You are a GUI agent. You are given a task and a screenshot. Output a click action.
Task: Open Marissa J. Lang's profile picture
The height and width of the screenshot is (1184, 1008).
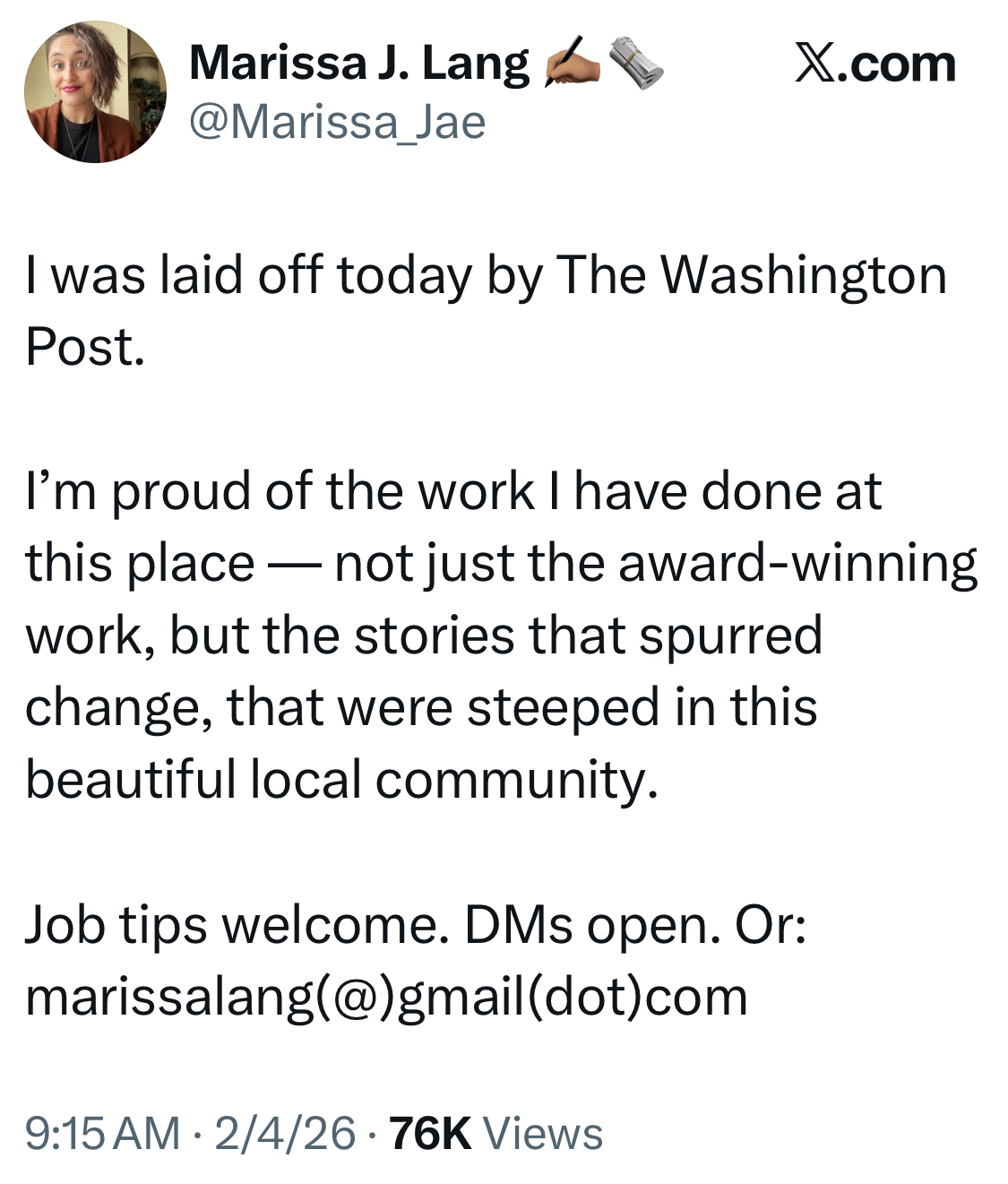click(94, 92)
